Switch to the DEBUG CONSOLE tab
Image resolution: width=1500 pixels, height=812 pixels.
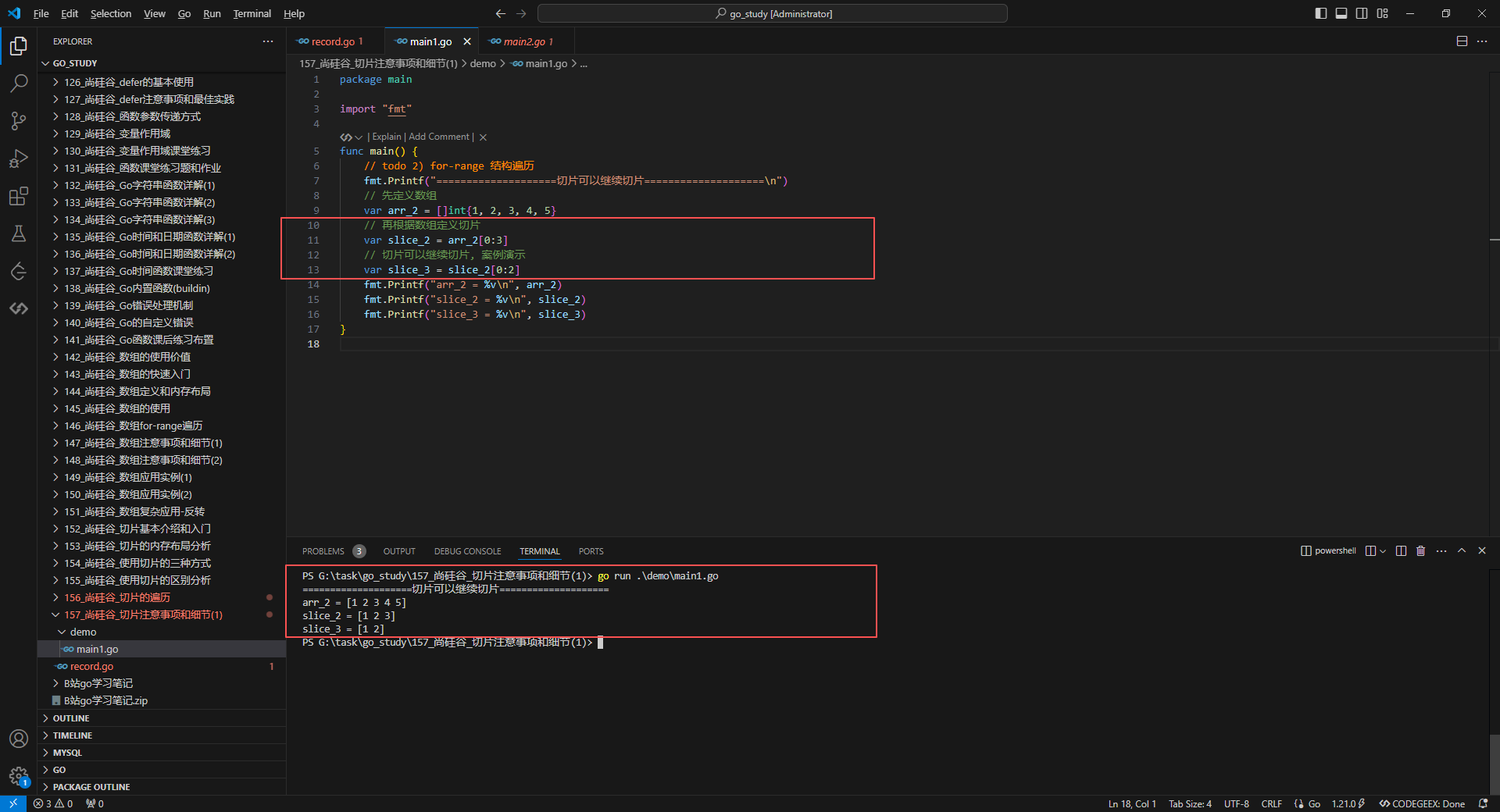click(x=468, y=551)
